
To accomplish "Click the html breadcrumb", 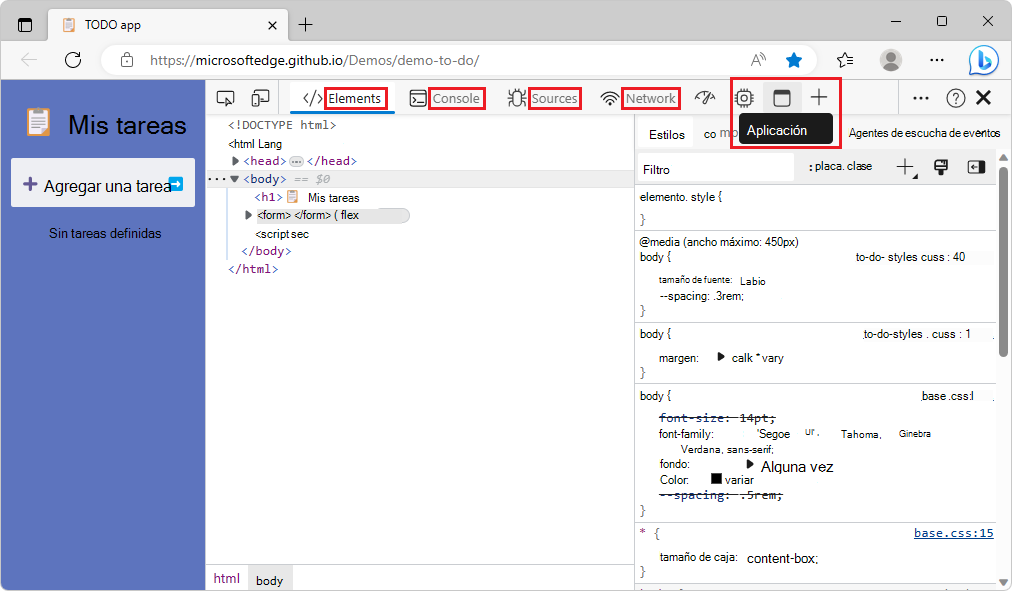I will (227, 578).
